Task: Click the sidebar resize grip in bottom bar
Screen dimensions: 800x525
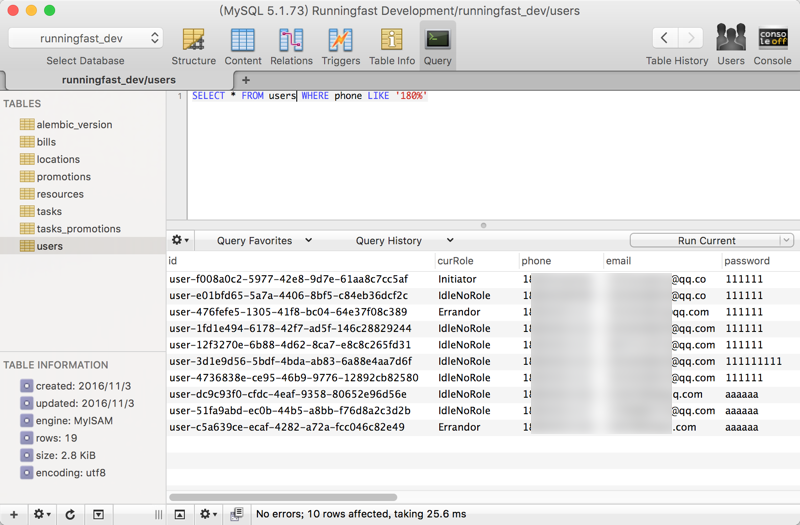Action: [159, 514]
